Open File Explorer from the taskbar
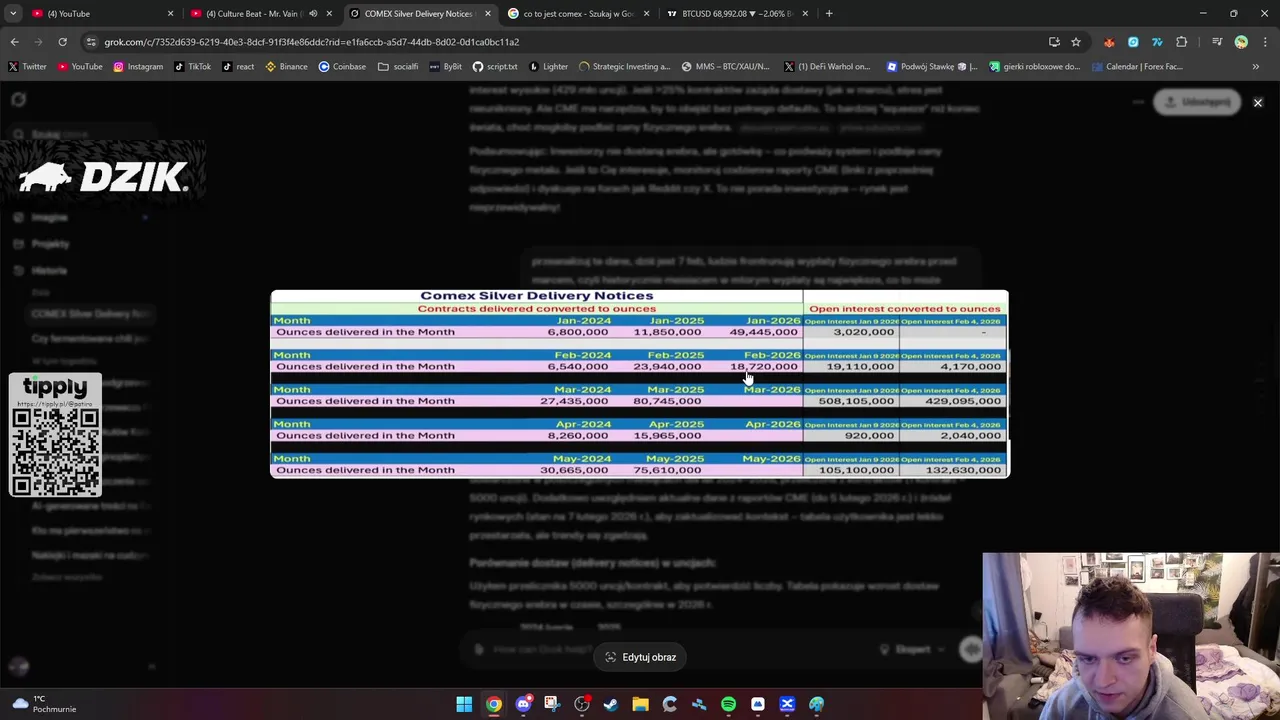Viewport: 1280px width, 720px height. click(x=640, y=704)
